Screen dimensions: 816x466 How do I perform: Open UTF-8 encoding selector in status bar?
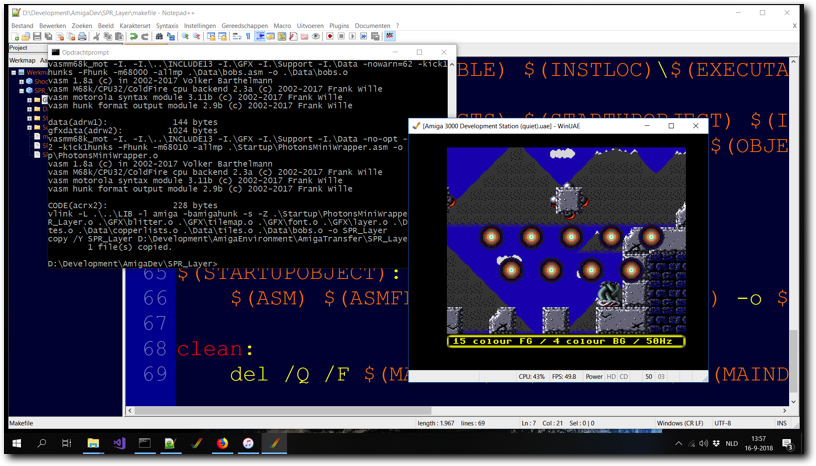[723, 423]
